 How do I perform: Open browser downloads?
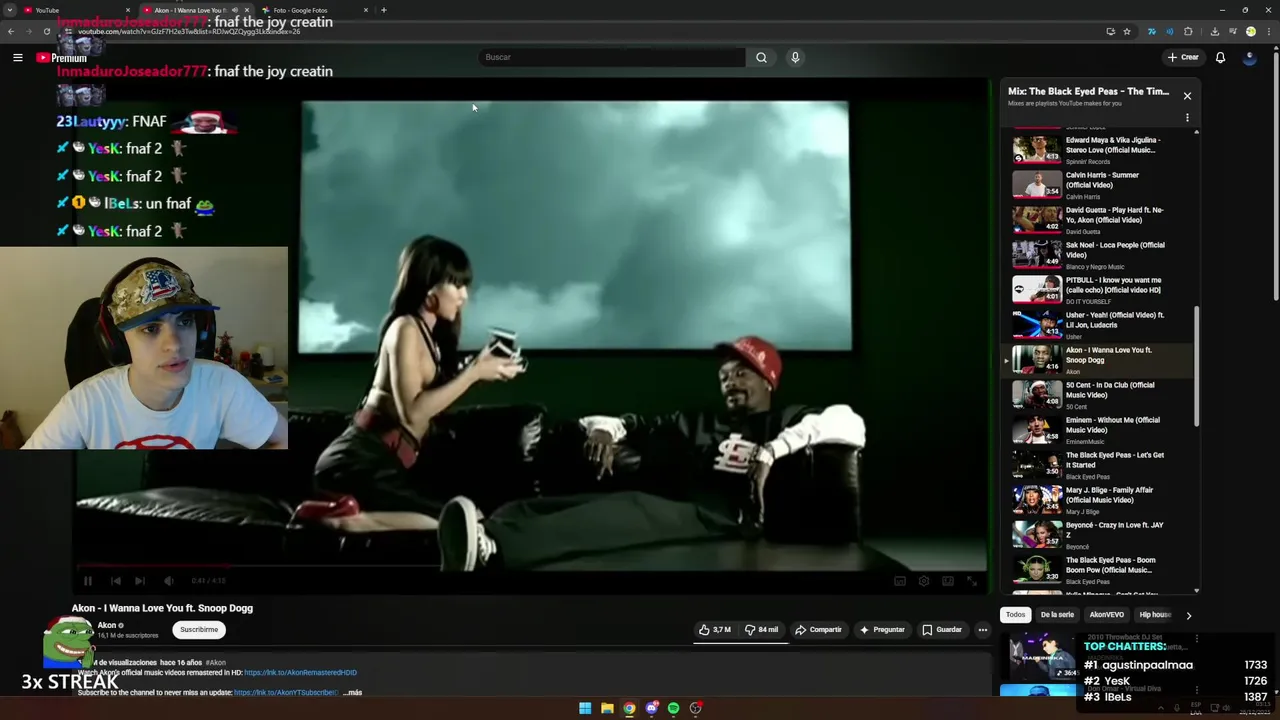[x=1214, y=31]
